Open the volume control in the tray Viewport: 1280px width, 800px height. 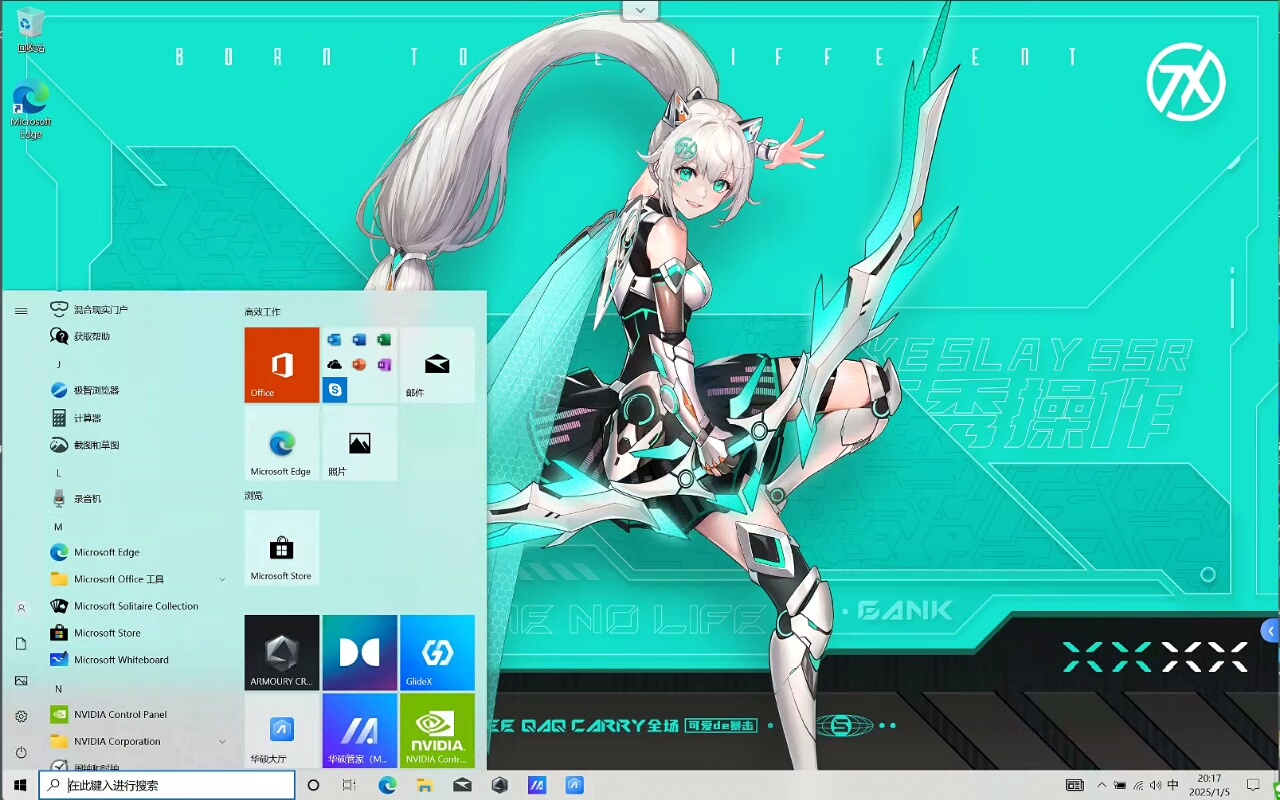pos(1156,785)
